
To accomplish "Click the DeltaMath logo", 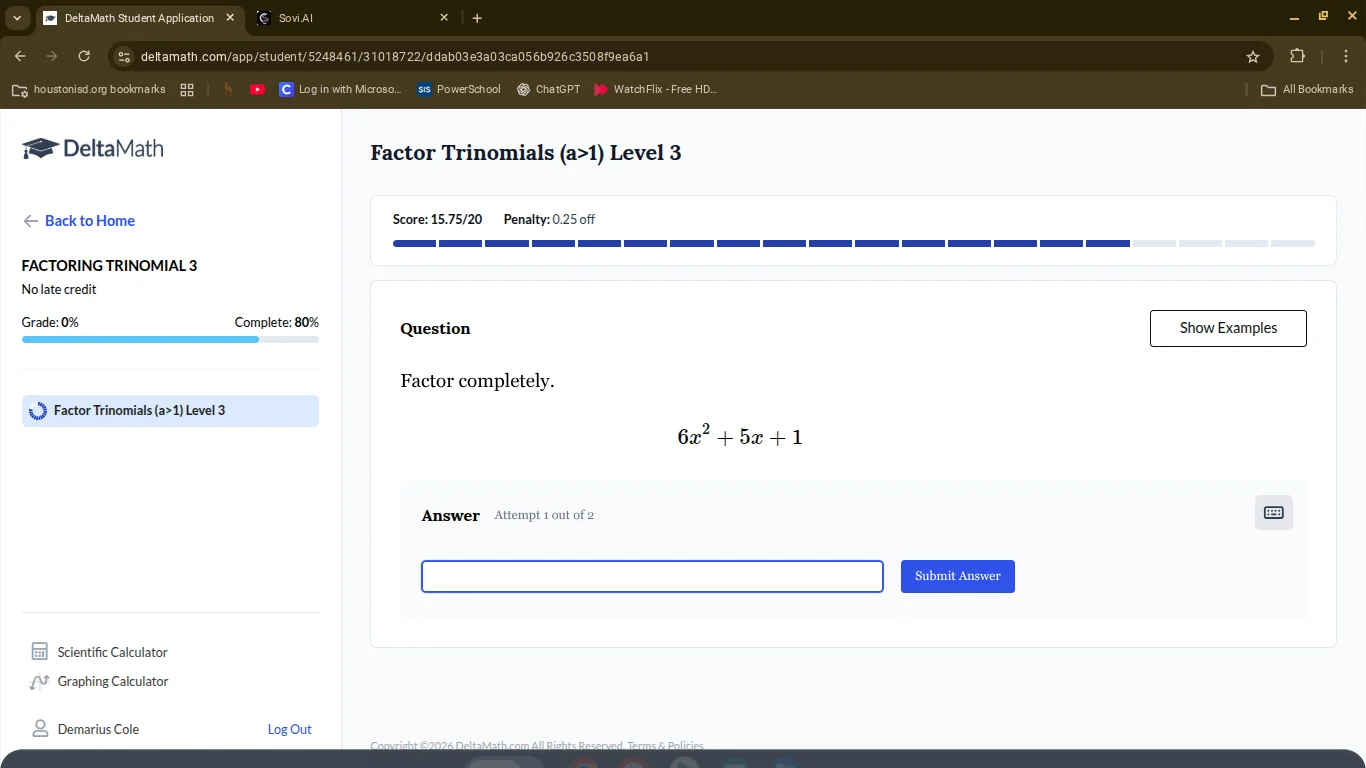I will [92, 149].
